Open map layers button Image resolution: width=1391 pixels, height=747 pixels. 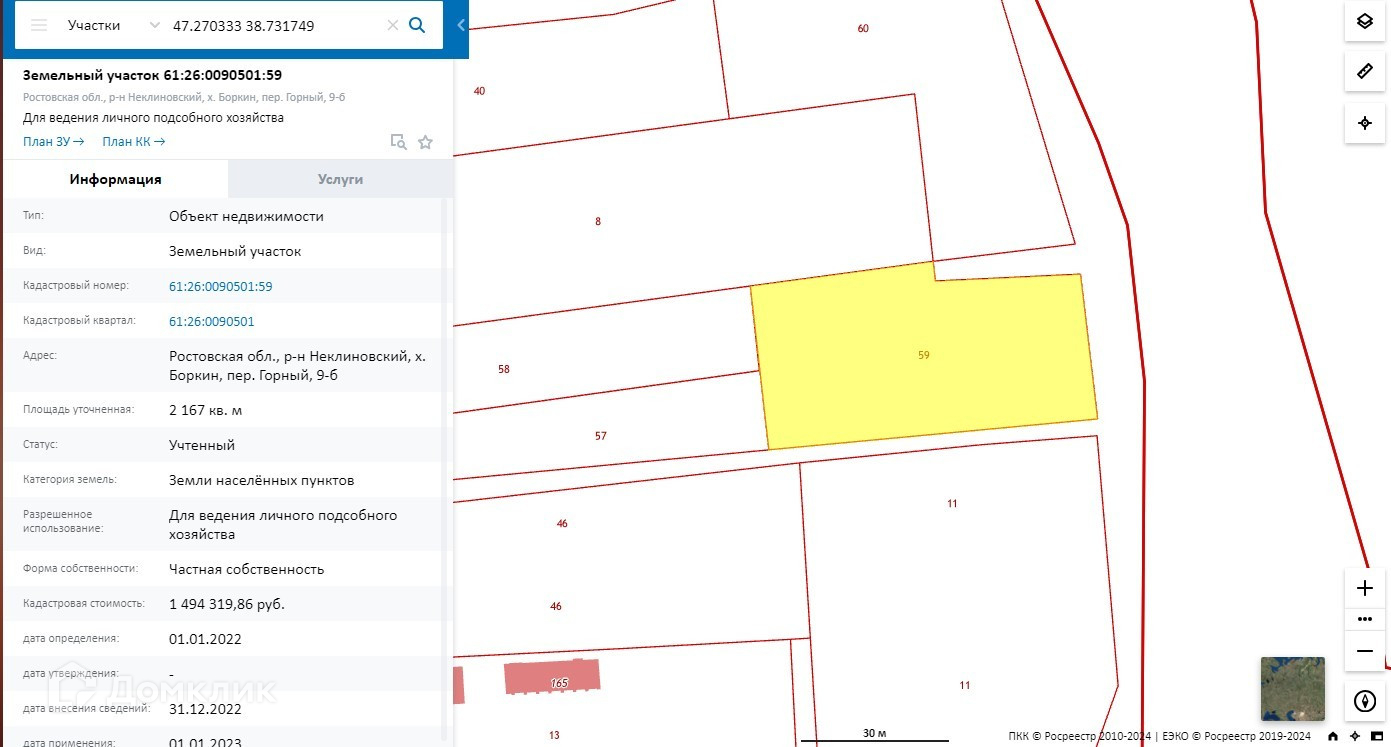click(1365, 21)
